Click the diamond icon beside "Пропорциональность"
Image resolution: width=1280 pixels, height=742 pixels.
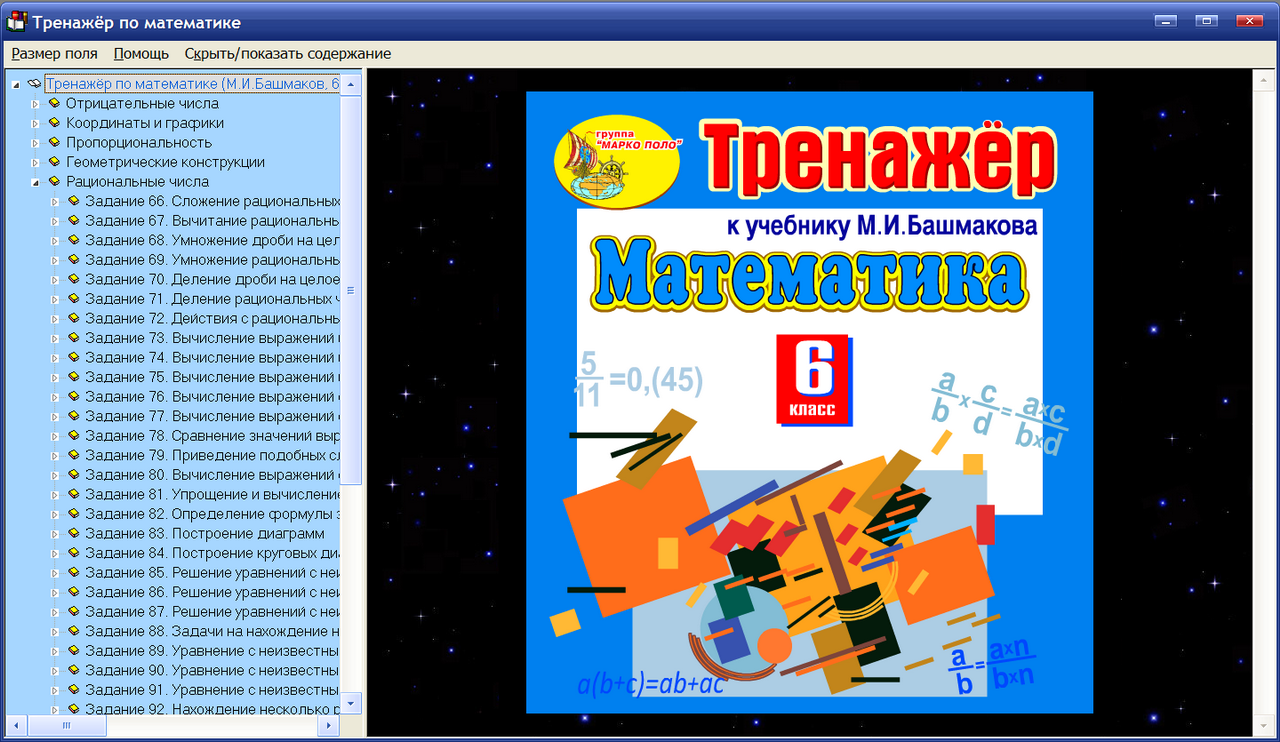[x=53, y=142]
